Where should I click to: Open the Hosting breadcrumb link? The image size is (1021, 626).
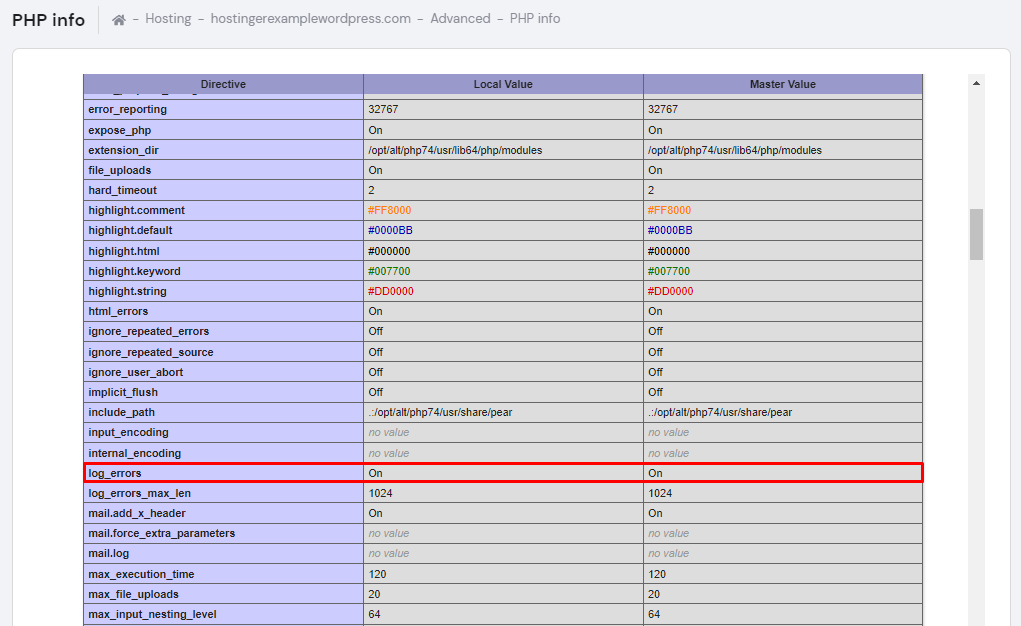pos(168,18)
